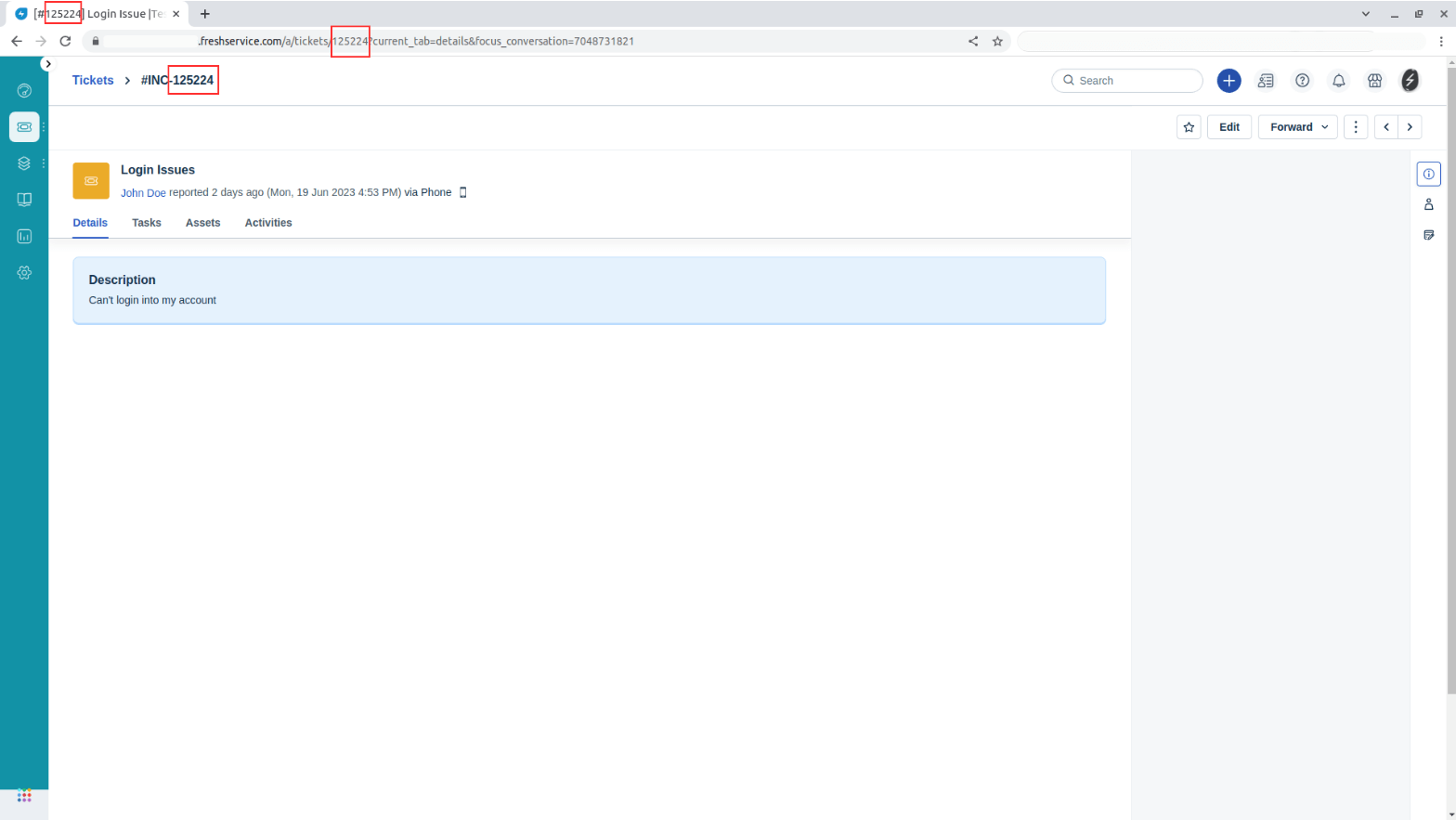Open the Dashboard icon in sidebar

click(x=24, y=90)
